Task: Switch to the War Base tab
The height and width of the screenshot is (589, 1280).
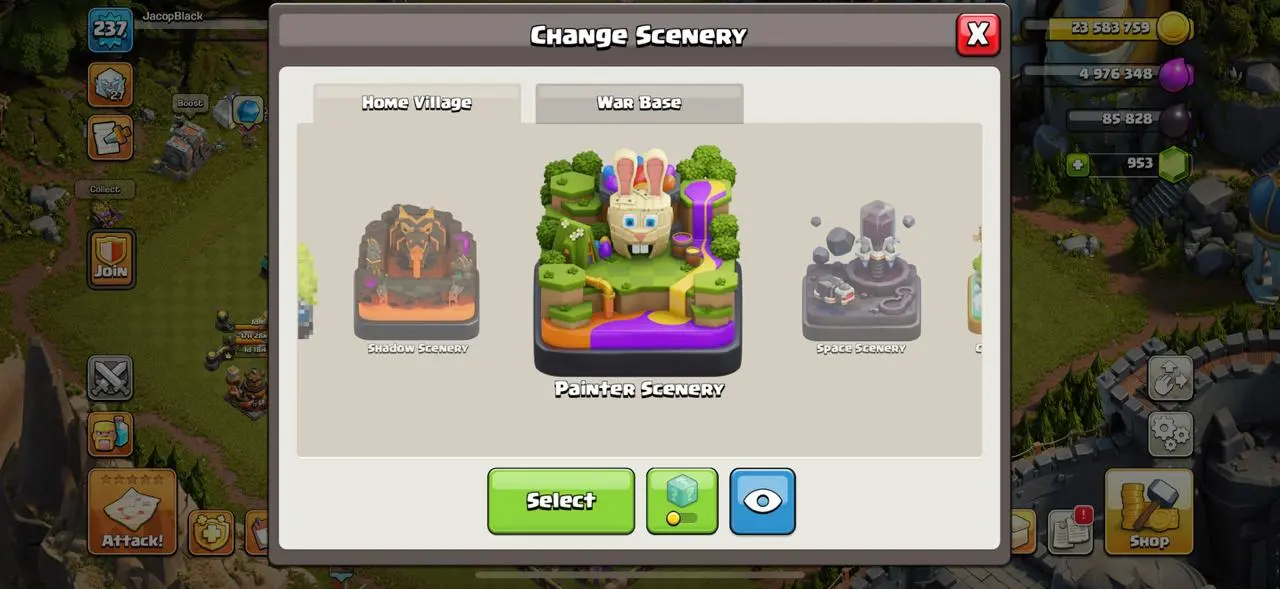Action: tap(639, 103)
